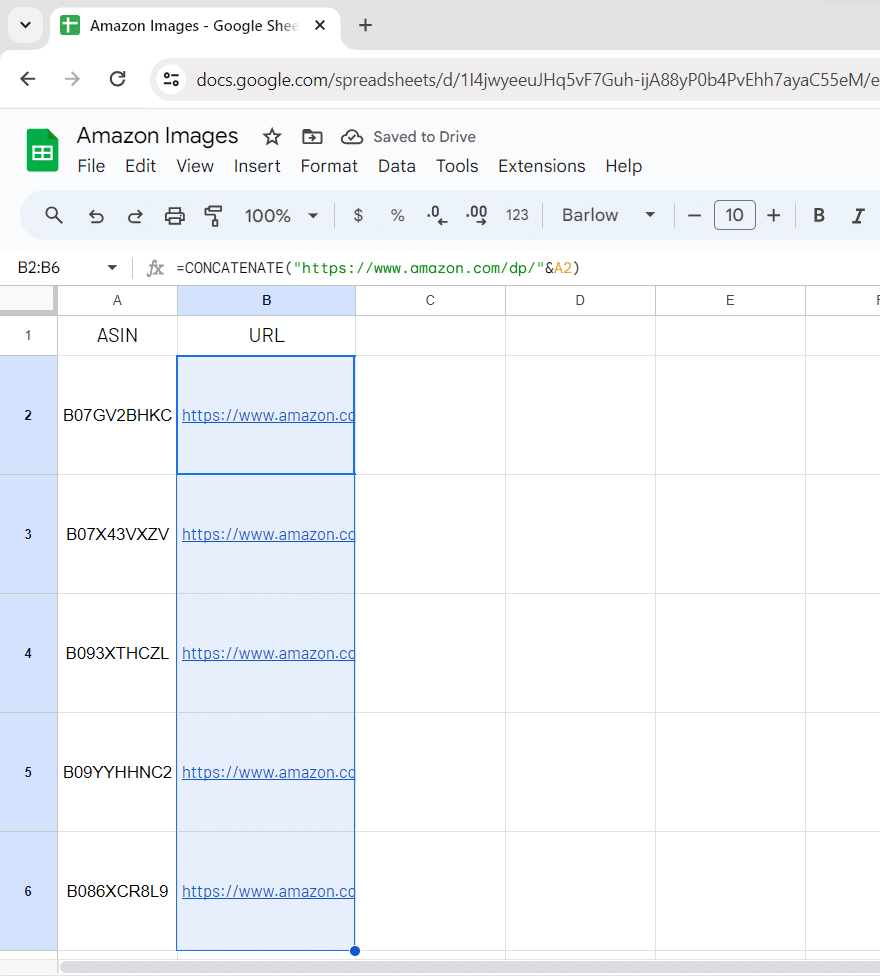Viewport: 880px width, 976px height.
Task: Format selection as currency
Action: point(358,215)
